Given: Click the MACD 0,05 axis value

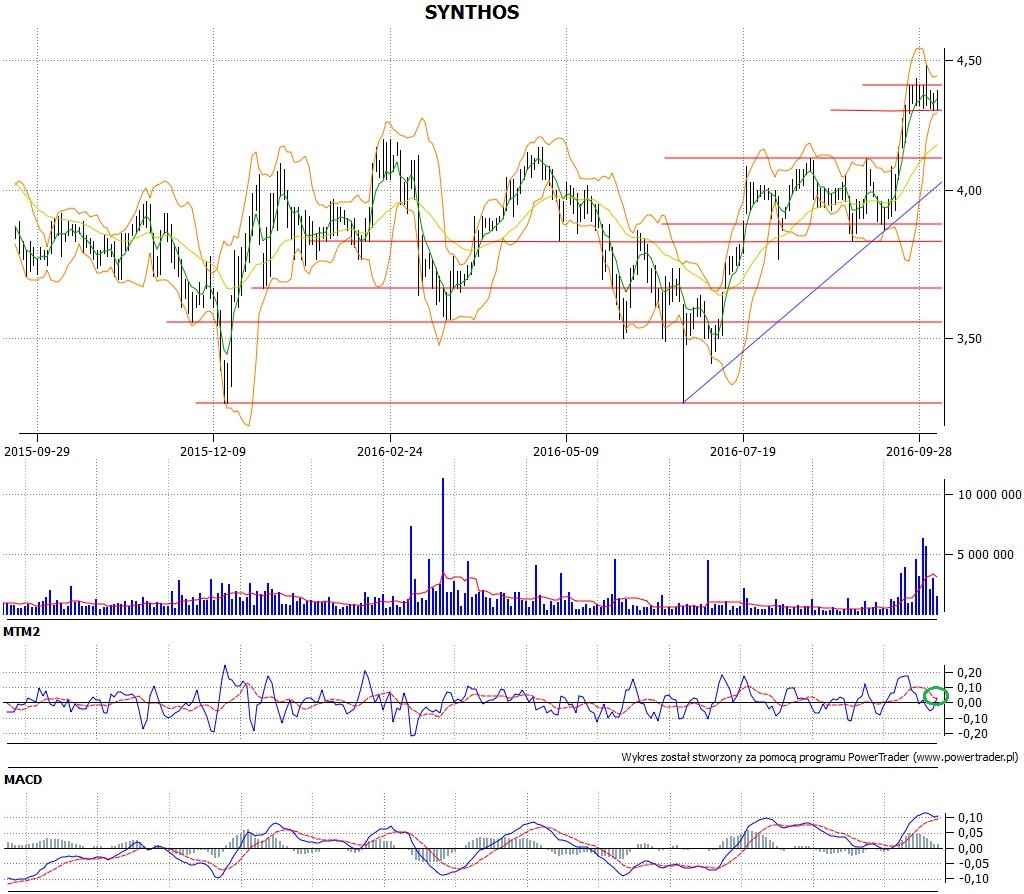Looking at the screenshot, I should [970, 833].
